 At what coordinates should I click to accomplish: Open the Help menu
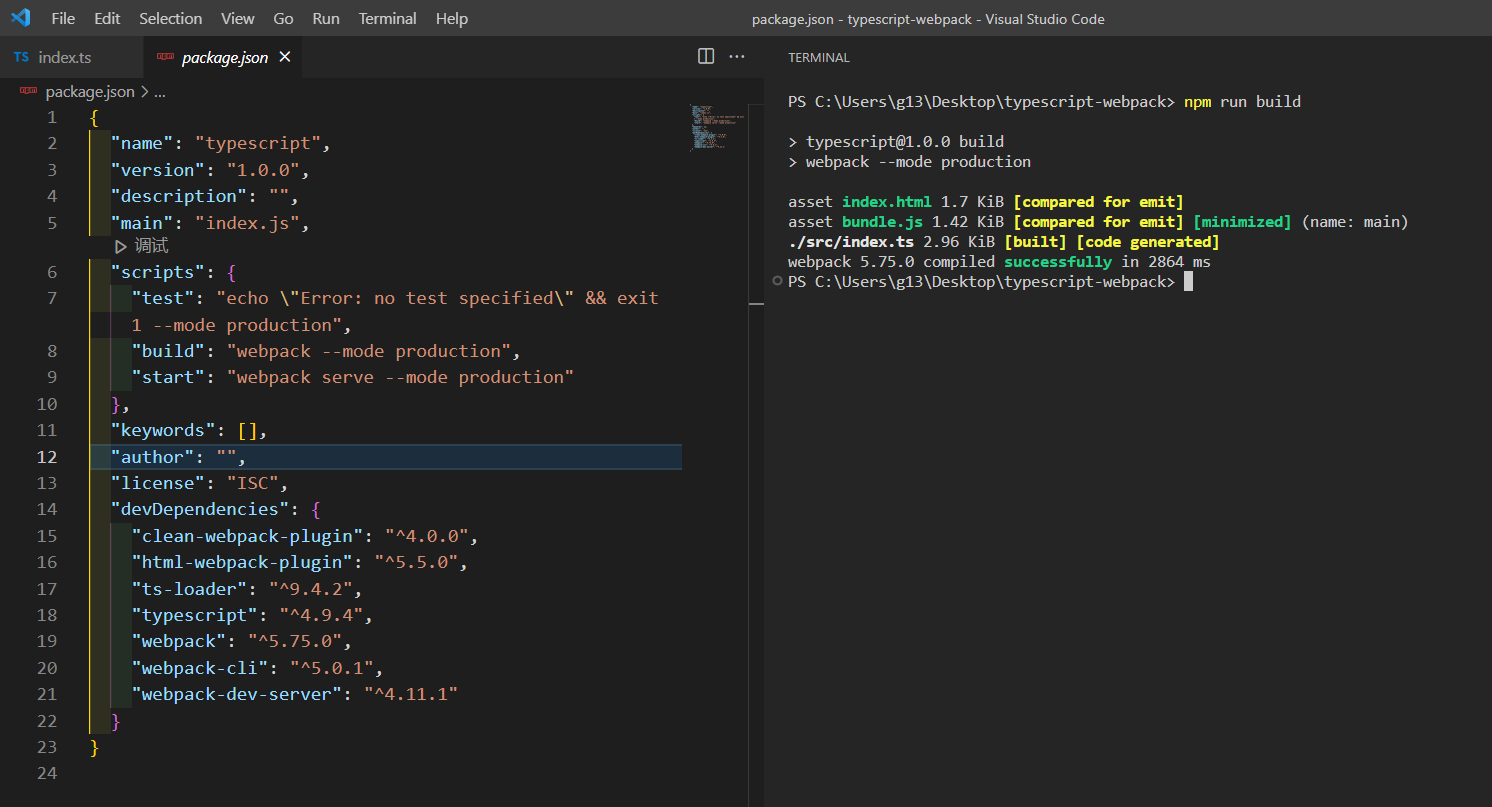click(x=452, y=19)
